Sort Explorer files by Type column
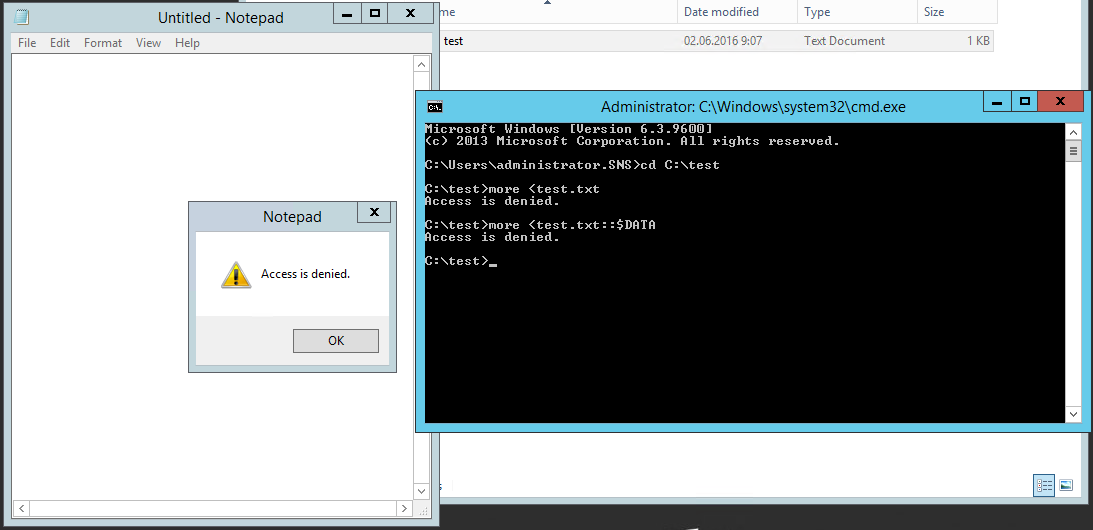This screenshot has height=530, width=1093. 857,12
